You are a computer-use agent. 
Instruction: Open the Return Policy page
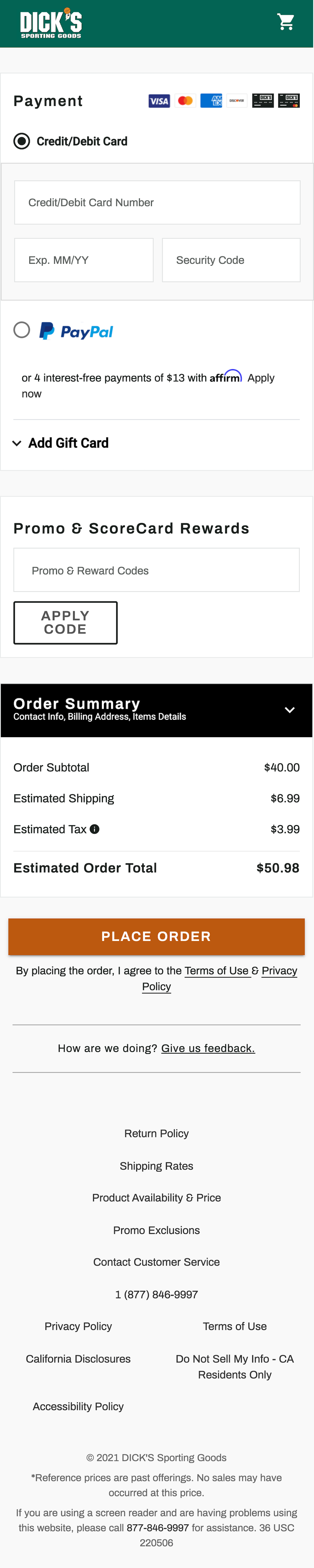coord(156,1134)
